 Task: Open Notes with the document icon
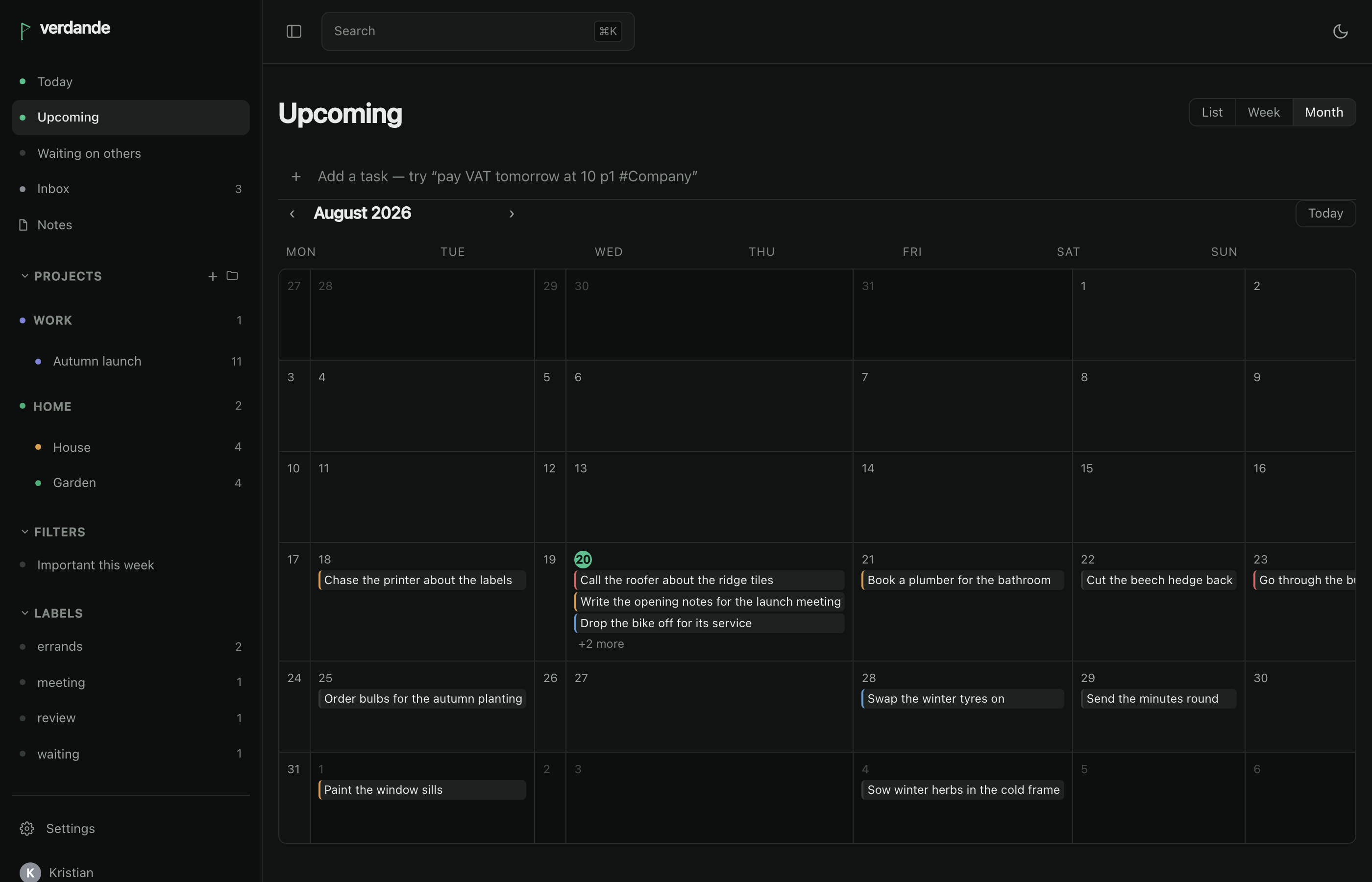(x=23, y=225)
